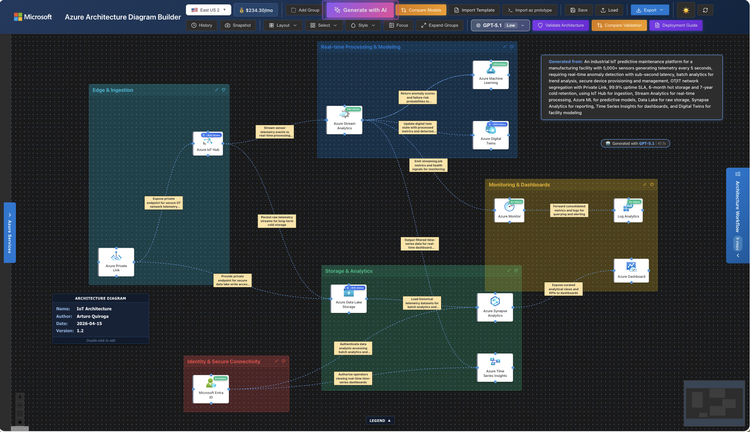The image size is (750, 432).
Task: Select the Azure Stream Analytics node icon
Action: point(344,115)
